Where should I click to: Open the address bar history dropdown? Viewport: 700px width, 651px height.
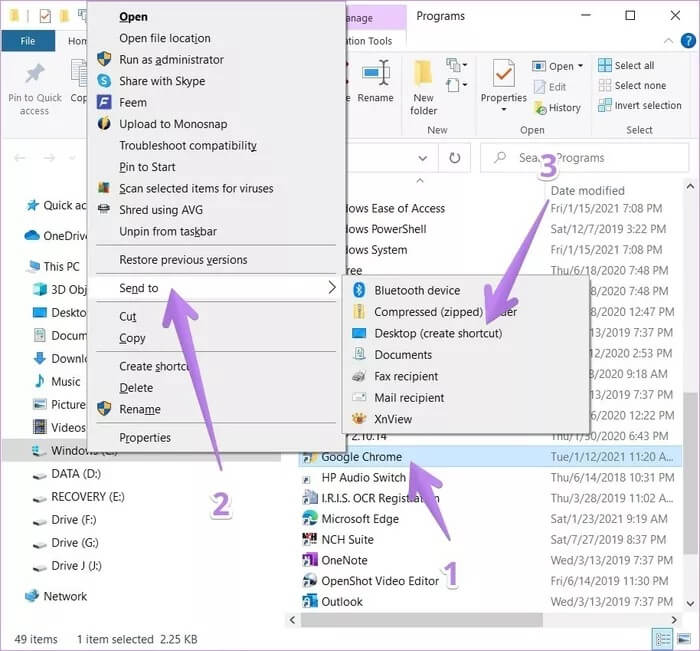pyautogui.click(x=422, y=158)
